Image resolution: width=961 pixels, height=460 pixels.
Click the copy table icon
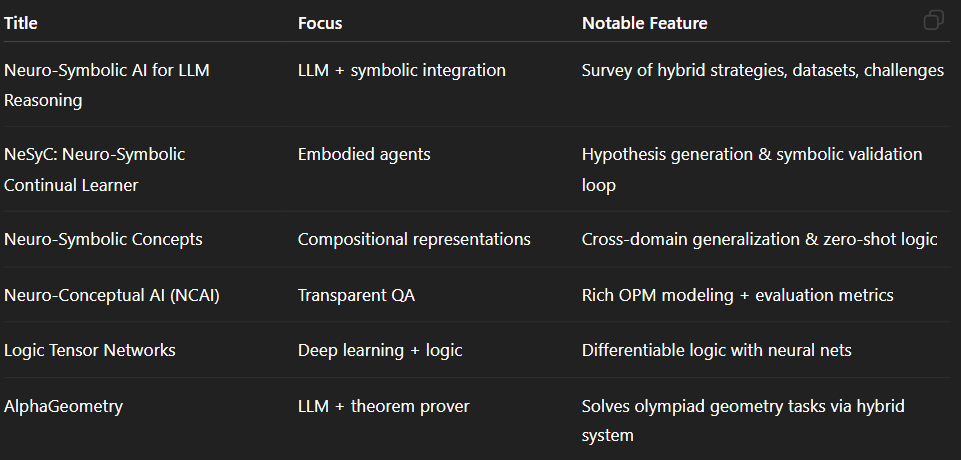click(933, 20)
